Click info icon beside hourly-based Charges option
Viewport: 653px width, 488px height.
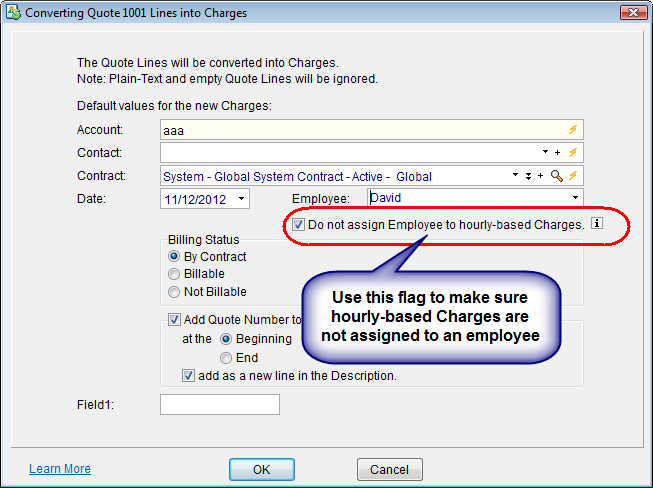(597, 225)
